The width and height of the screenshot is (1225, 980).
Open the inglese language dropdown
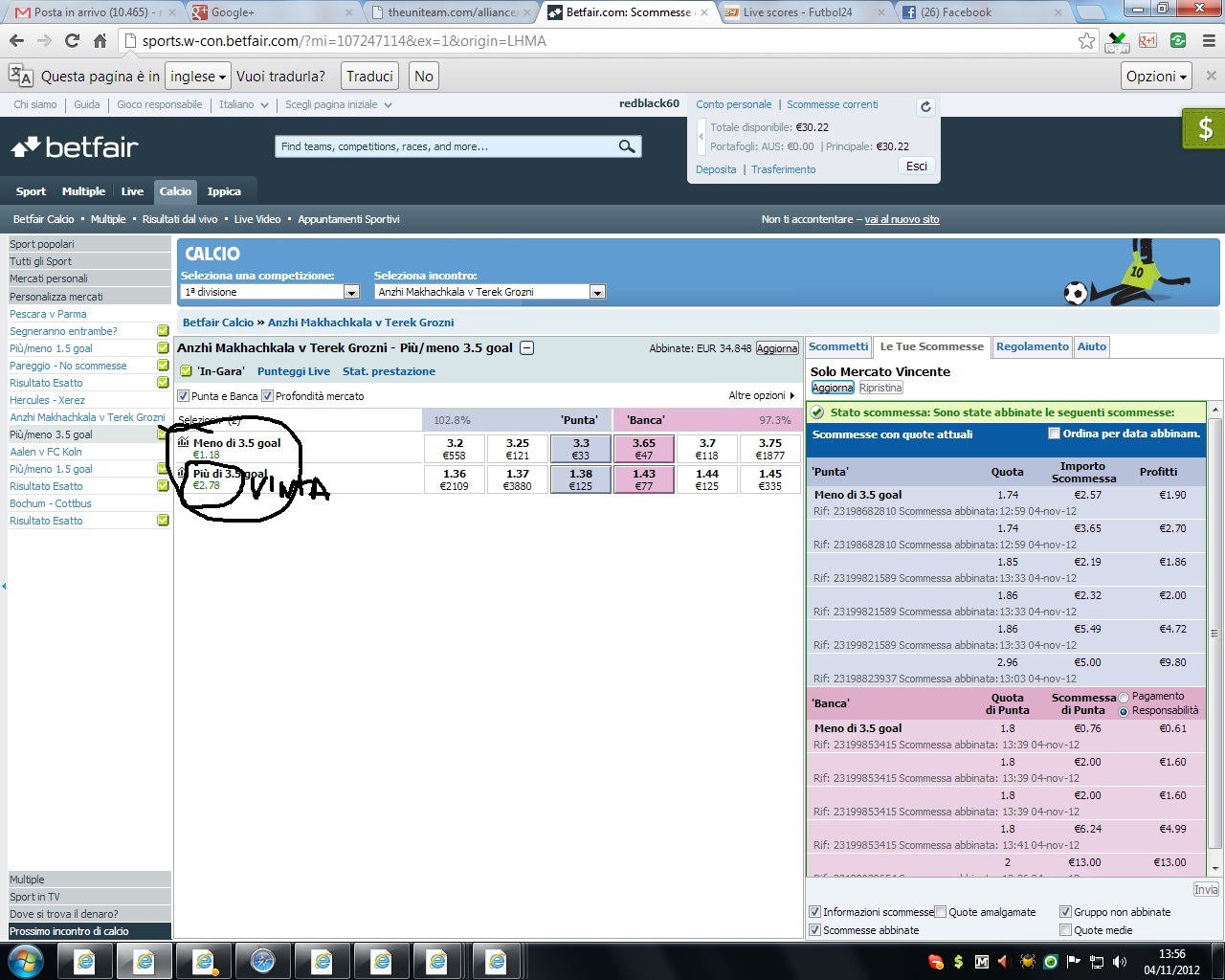(198, 77)
